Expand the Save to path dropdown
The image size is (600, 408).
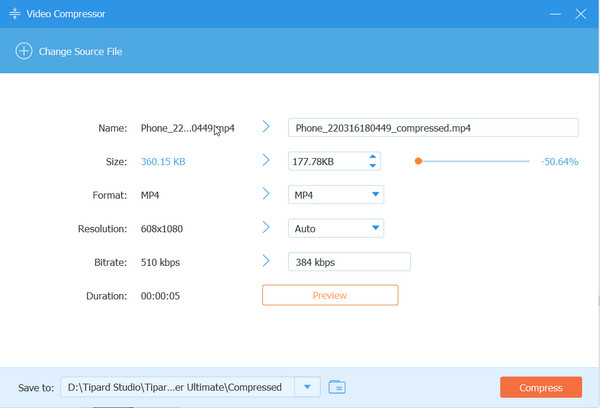tap(308, 387)
